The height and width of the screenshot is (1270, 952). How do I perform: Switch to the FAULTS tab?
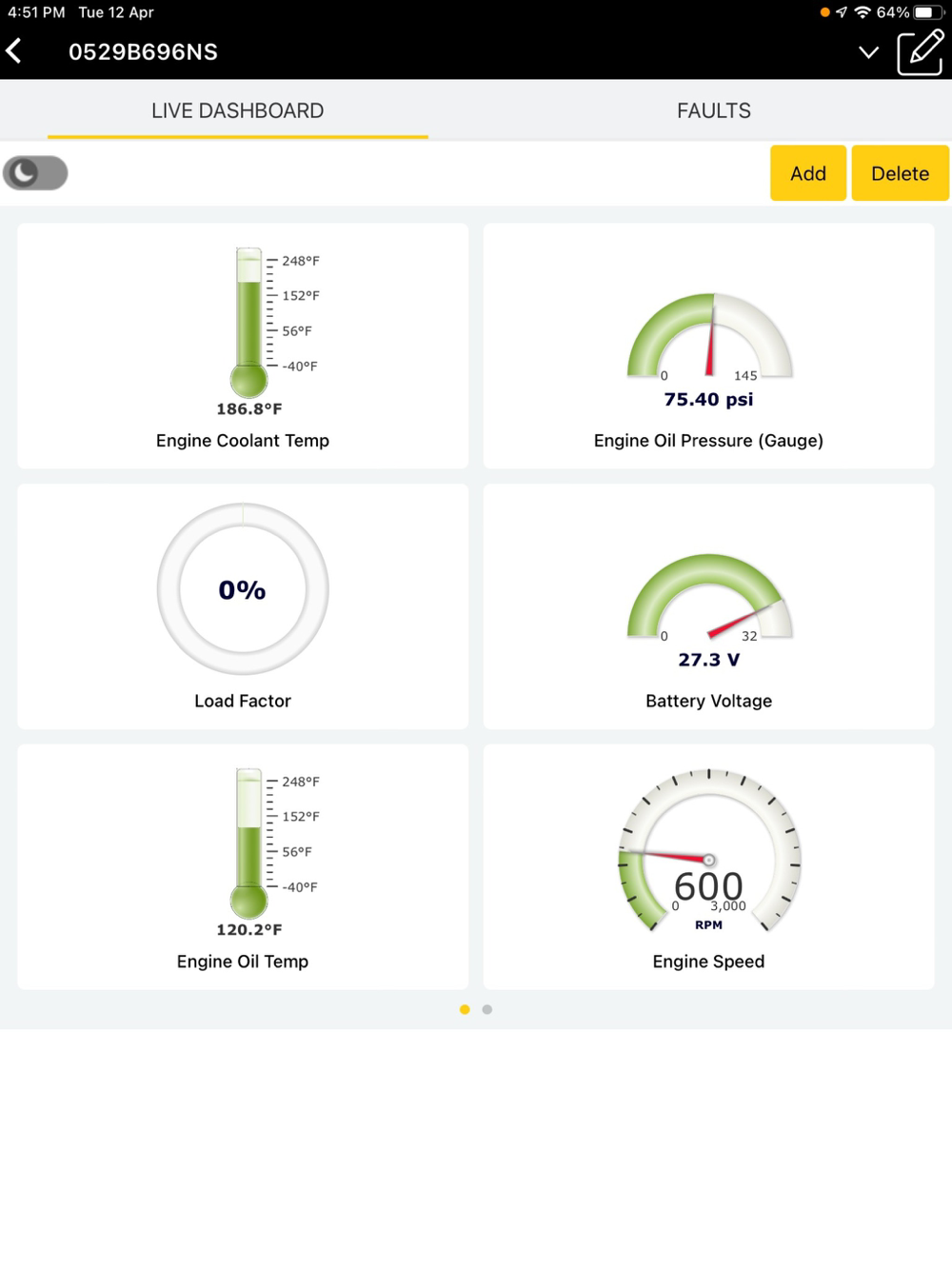[714, 110]
